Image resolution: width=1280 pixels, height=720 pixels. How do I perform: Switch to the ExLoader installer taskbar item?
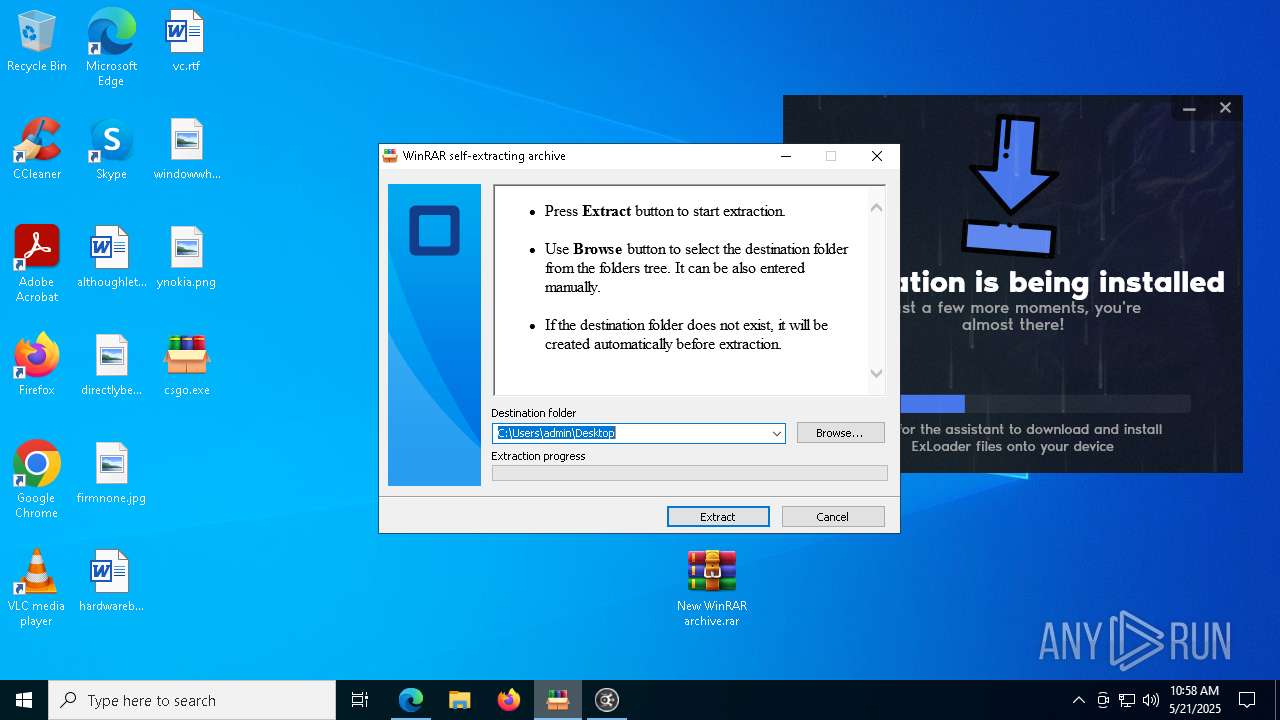[x=607, y=700]
